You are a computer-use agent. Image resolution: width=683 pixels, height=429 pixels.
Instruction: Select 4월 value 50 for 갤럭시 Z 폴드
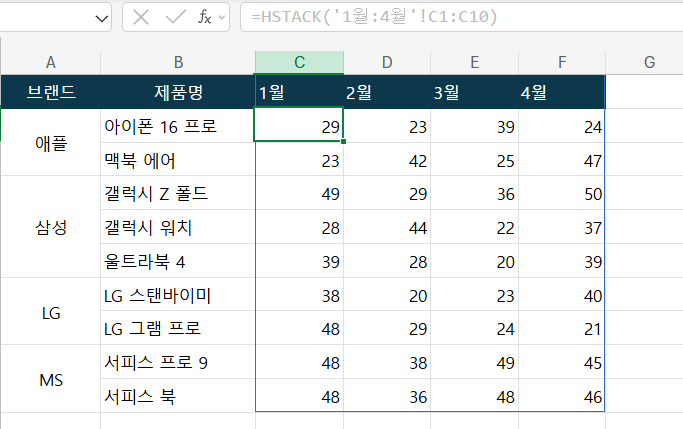pyautogui.click(x=562, y=193)
